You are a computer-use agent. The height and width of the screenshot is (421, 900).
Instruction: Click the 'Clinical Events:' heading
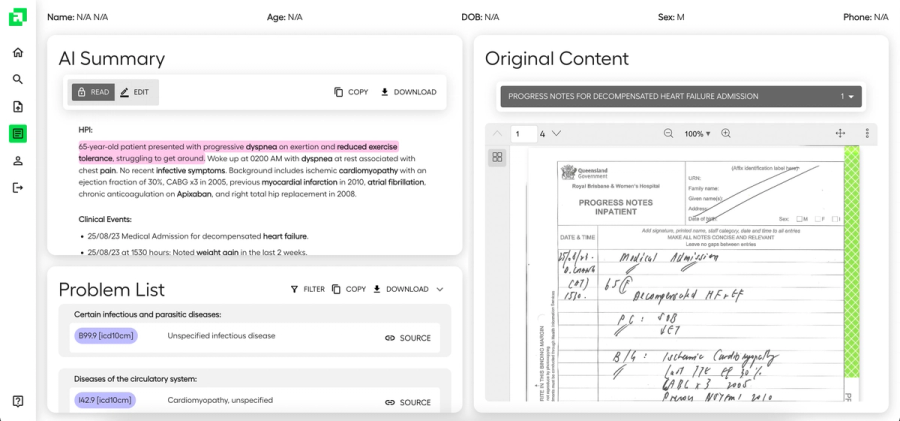pos(105,219)
